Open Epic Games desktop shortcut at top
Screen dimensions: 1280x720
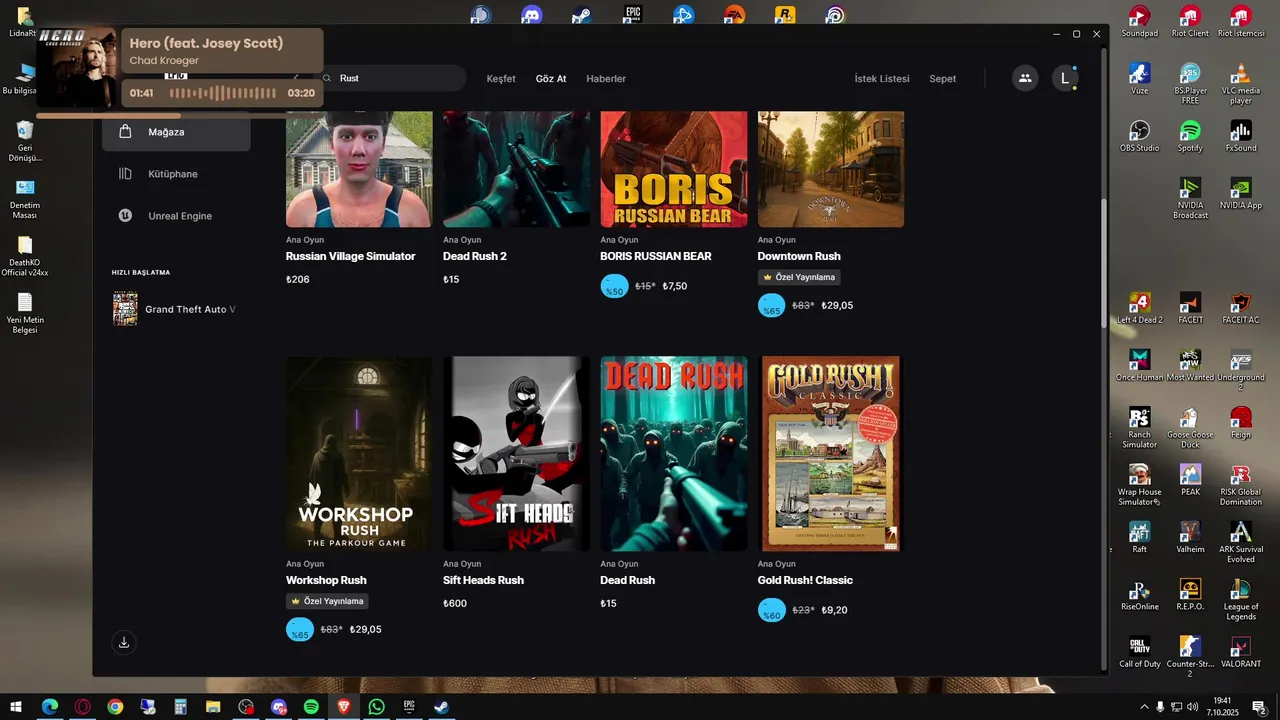(633, 15)
